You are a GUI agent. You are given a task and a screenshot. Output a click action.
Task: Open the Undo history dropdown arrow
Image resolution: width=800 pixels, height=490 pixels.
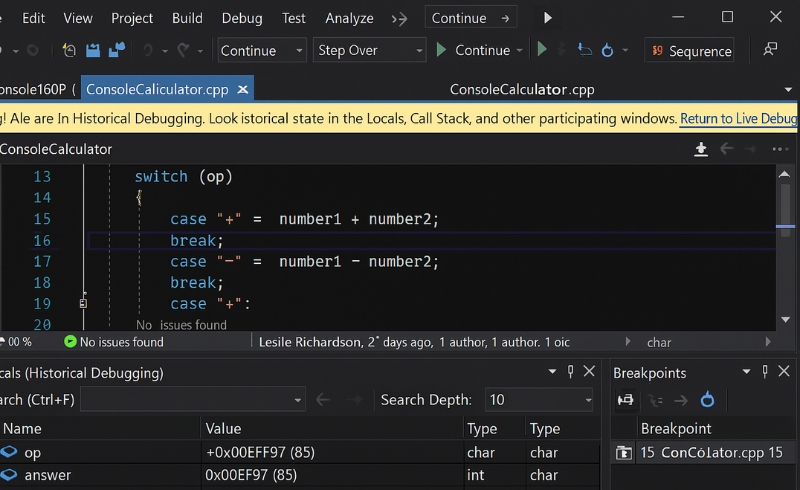click(165, 51)
